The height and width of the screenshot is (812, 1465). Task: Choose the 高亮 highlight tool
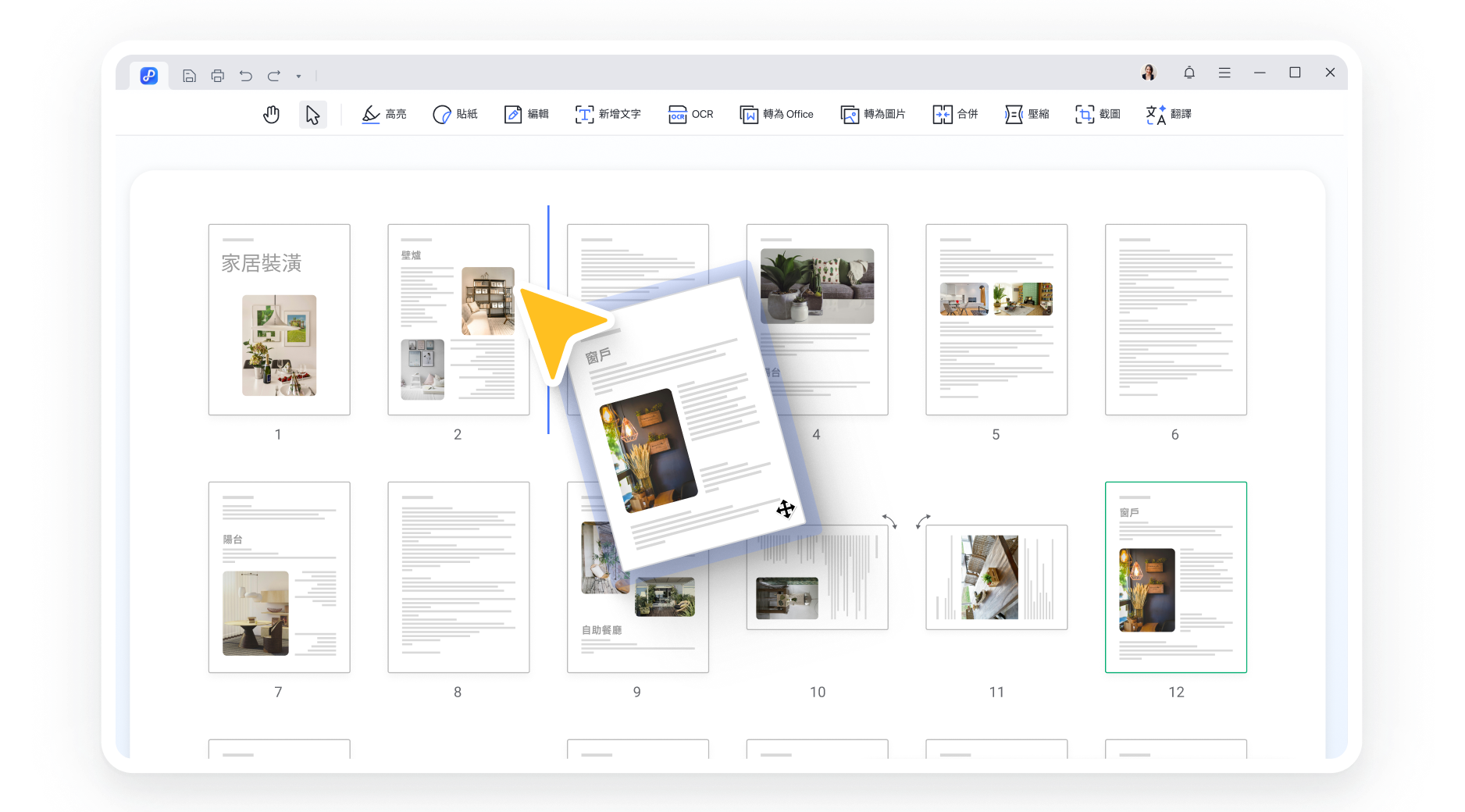point(384,115)
